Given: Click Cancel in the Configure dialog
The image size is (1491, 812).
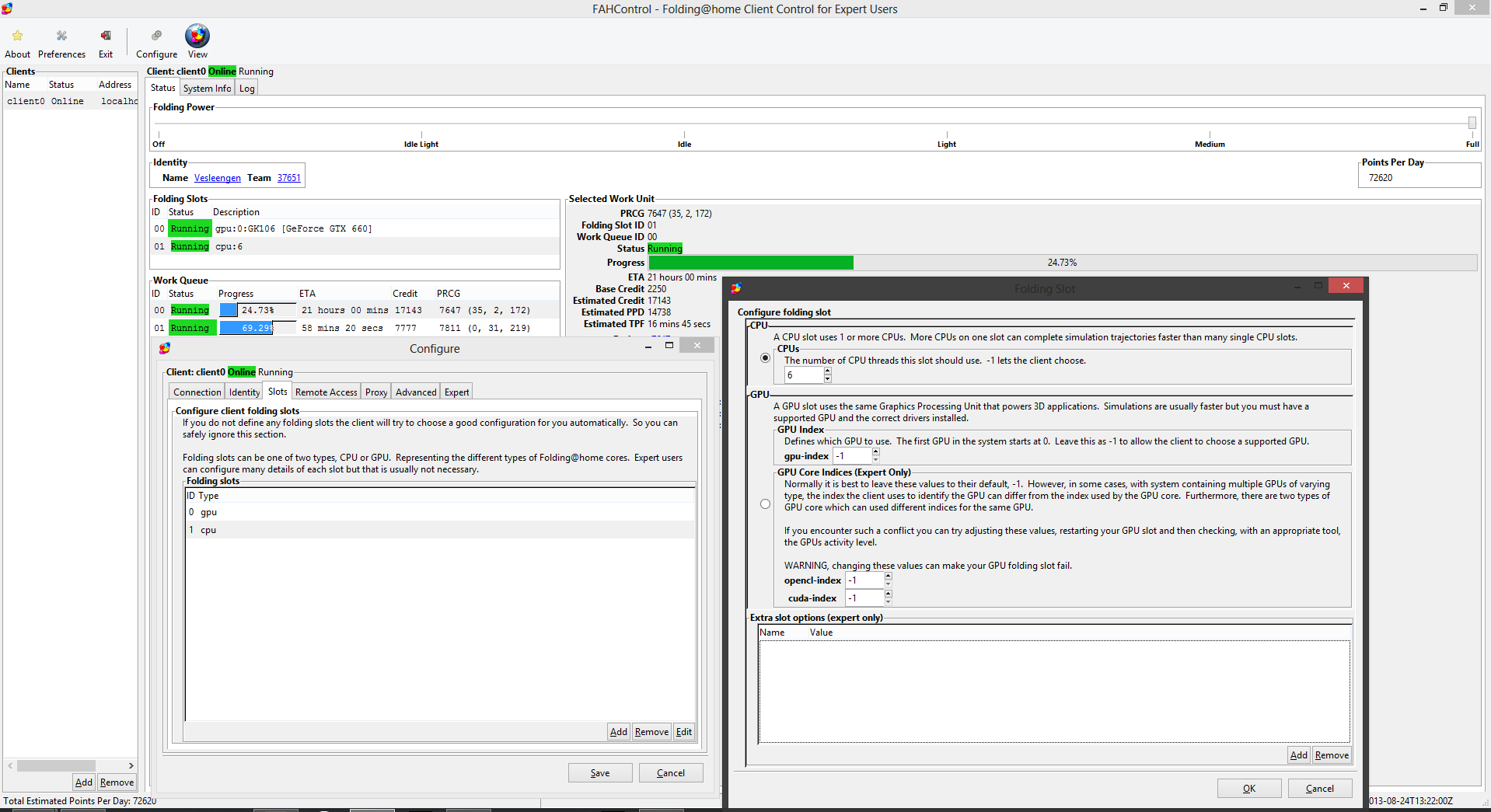Looking at the screenshot, I should [671, 773].
